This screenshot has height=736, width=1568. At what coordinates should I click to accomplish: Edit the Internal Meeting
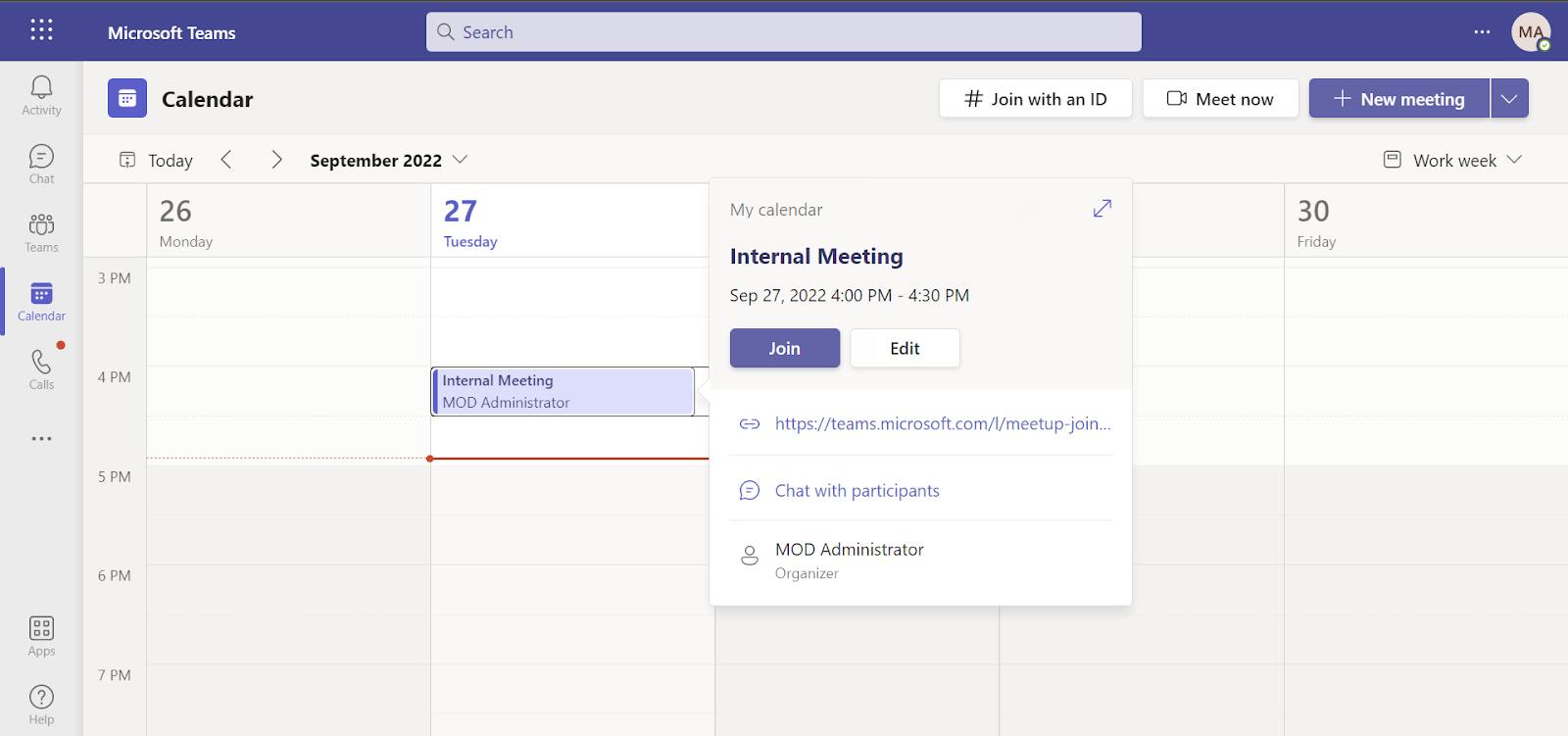coord(905,348)
